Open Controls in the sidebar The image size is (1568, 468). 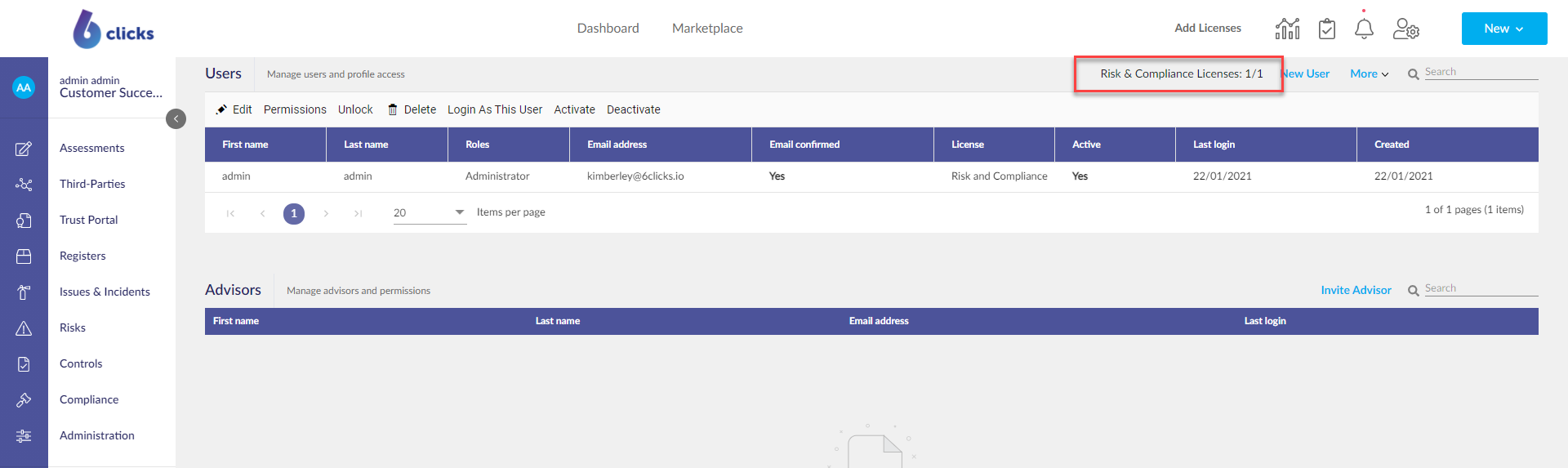[x=81, y=363]
